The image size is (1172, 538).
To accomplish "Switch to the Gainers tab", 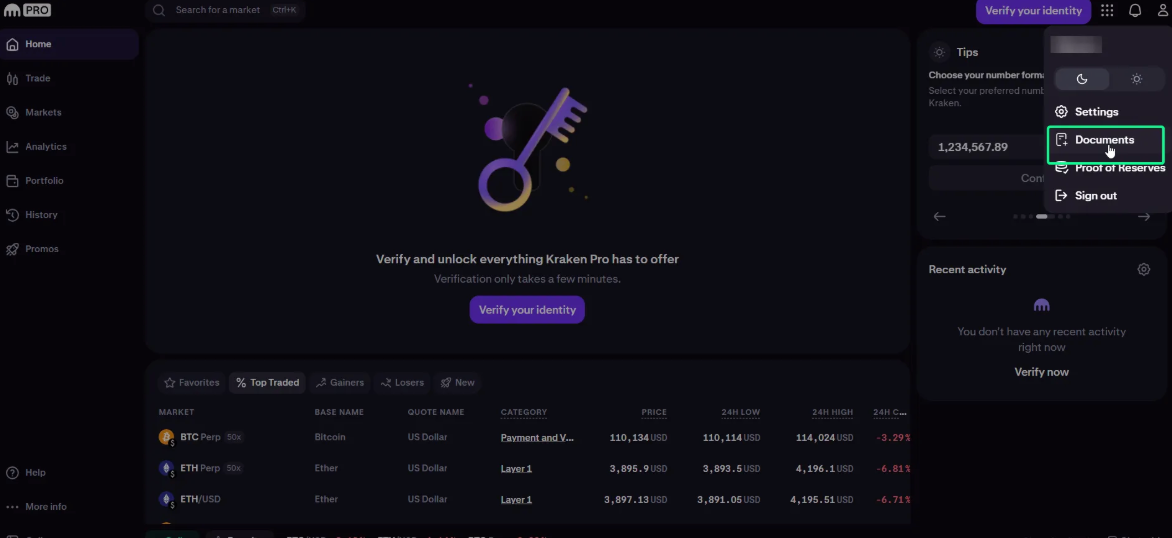I will (x=339, y=383).
